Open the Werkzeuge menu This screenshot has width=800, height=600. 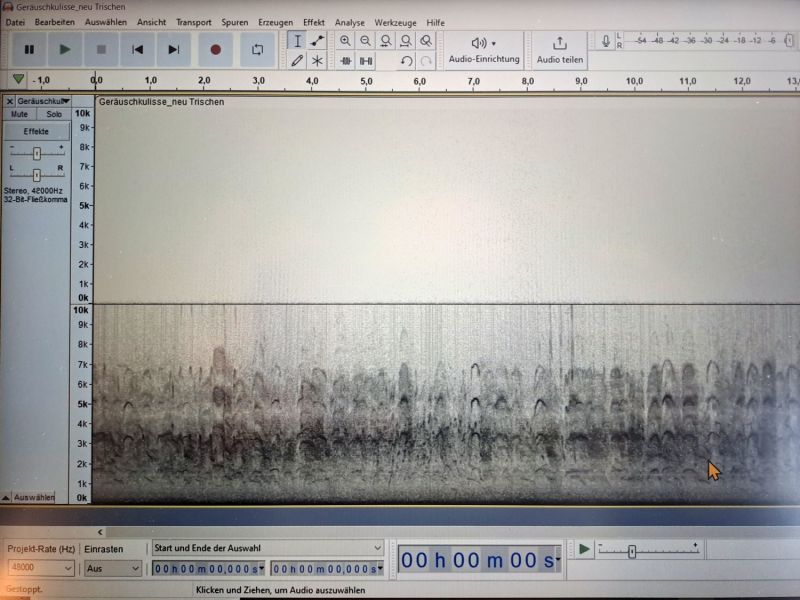395,22
